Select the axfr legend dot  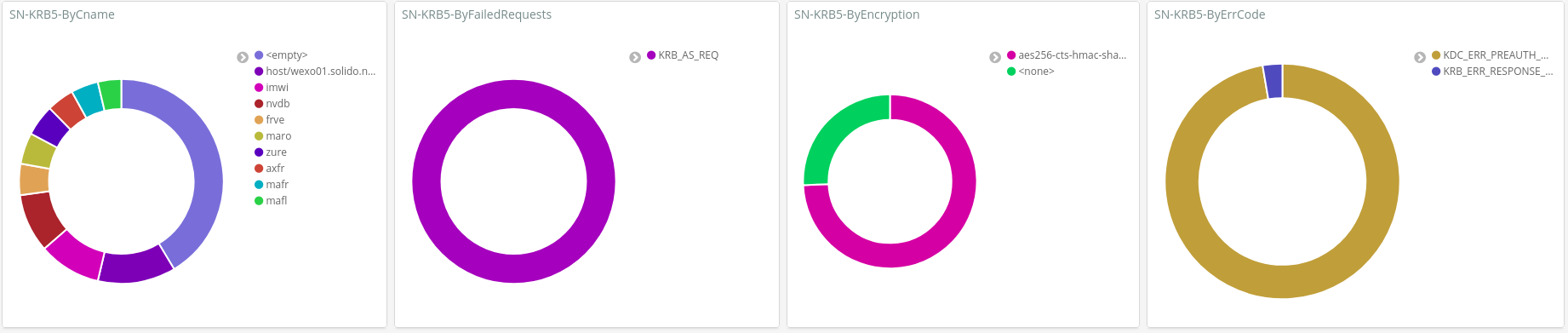tap(259, 169)
